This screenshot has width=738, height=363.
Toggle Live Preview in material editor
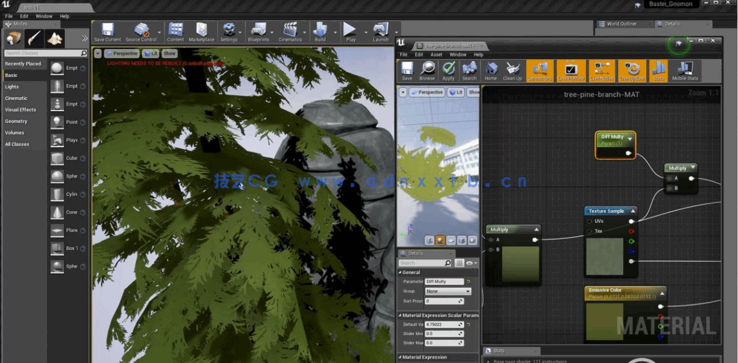click(x=571, y=71)
